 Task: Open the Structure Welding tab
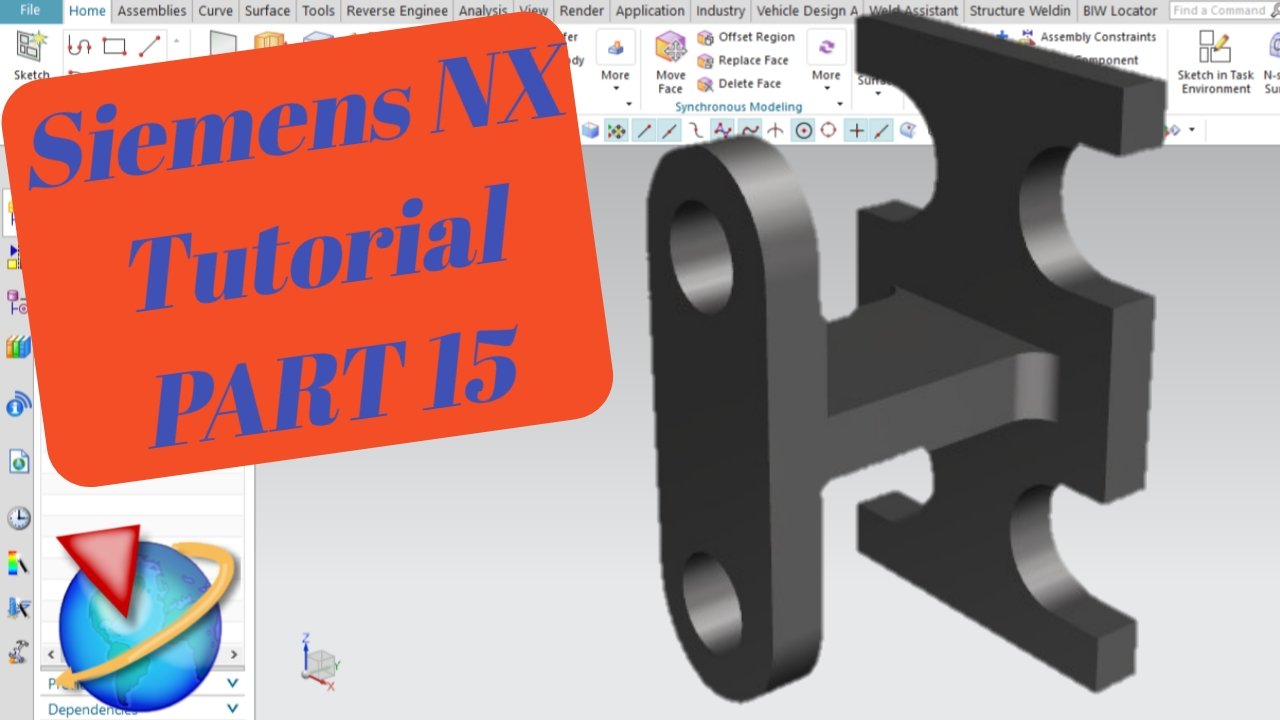click(1020, 11)
